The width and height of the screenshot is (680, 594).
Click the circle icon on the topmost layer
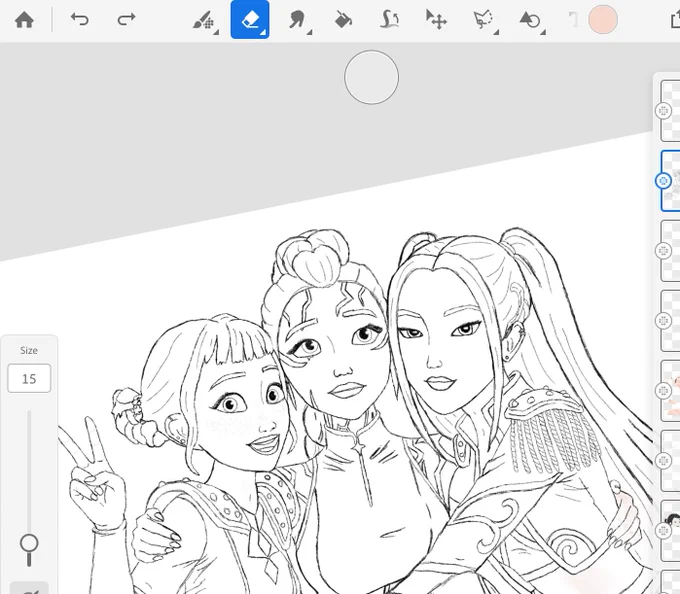tap(663, 111)
